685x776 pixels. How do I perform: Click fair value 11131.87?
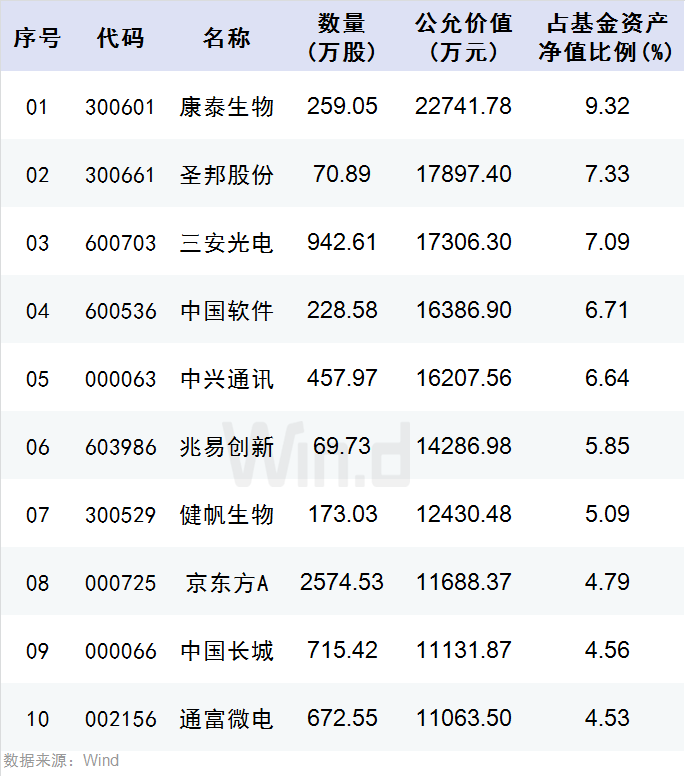[463, 650]
